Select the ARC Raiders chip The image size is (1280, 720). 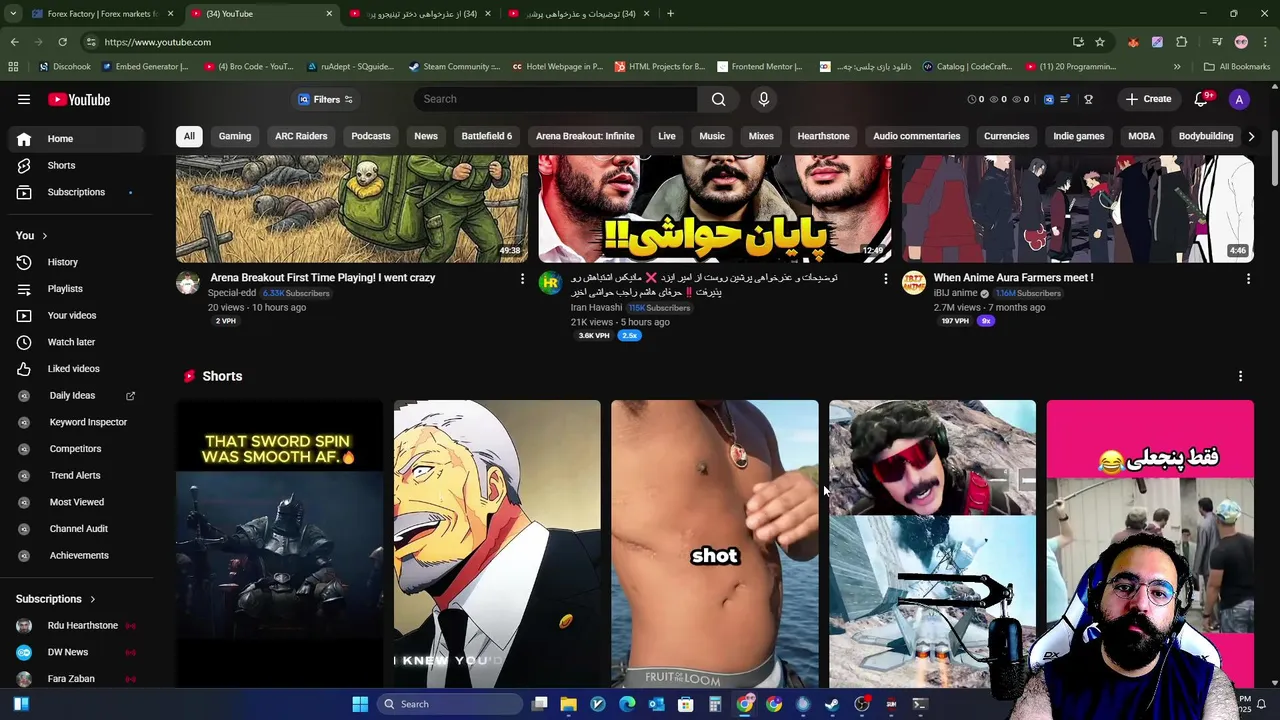pos(301,136)
